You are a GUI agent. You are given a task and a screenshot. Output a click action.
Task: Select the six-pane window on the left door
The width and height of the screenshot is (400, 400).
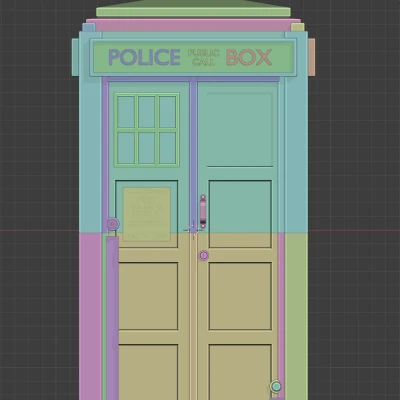coord(147,130)
